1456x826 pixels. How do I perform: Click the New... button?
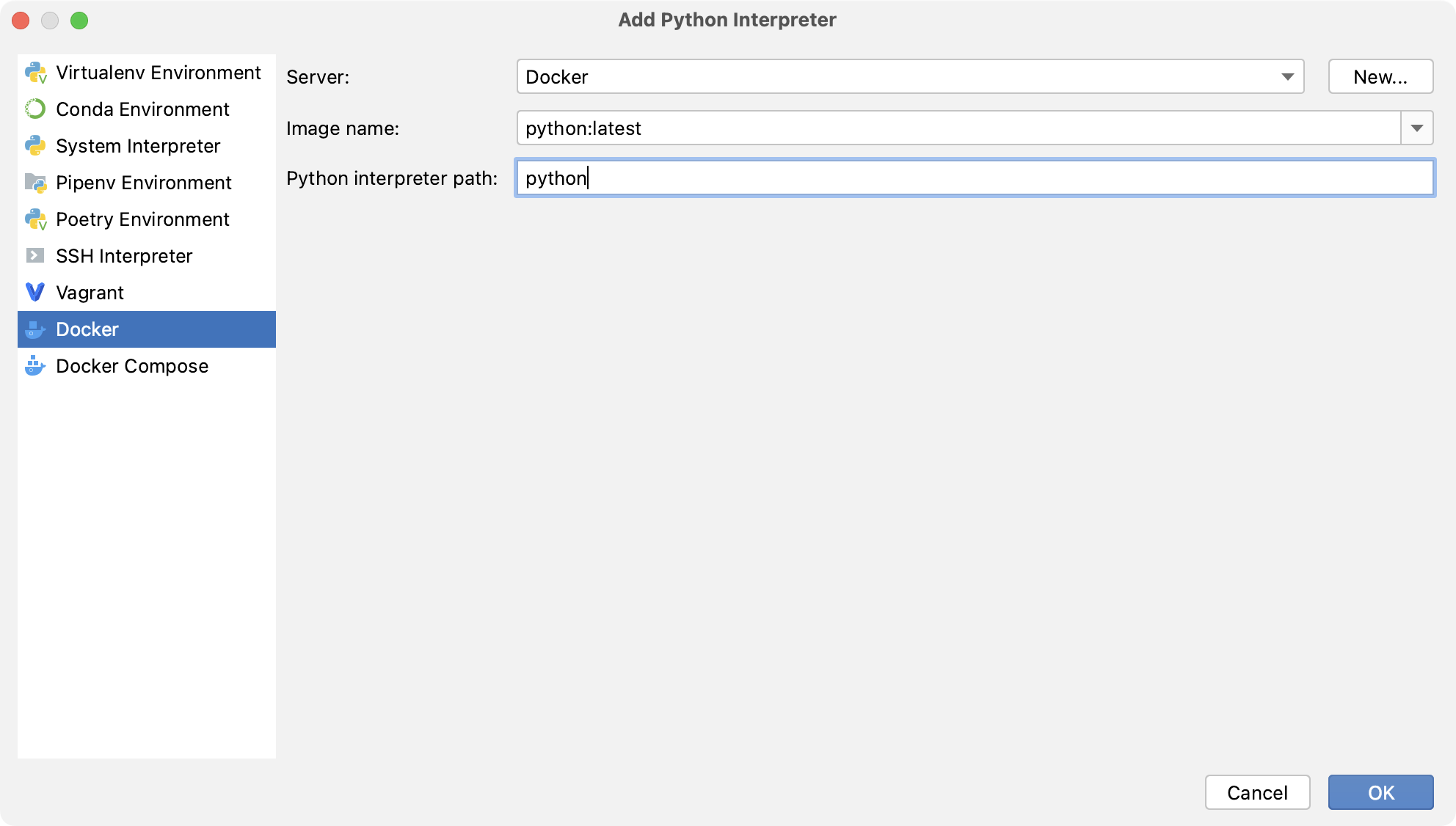(x=1380, y=76)
